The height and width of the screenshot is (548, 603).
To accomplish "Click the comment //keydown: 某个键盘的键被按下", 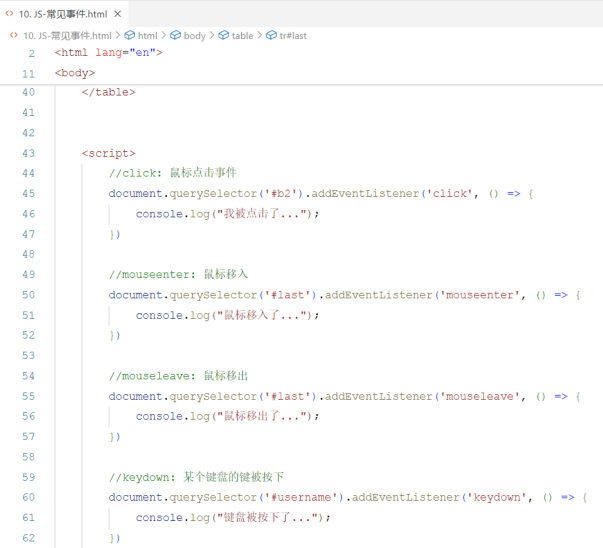I will [196, 477].
